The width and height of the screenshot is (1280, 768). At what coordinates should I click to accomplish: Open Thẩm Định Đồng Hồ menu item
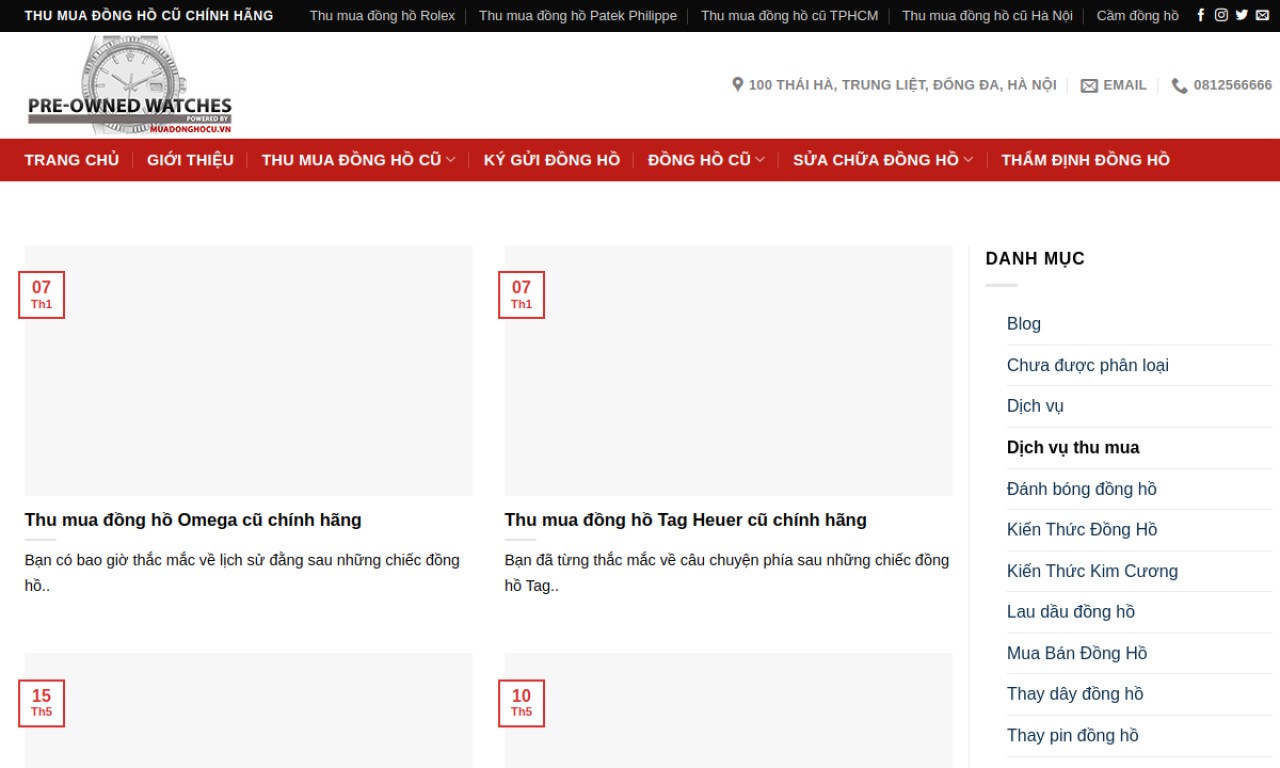point(1086,160)
